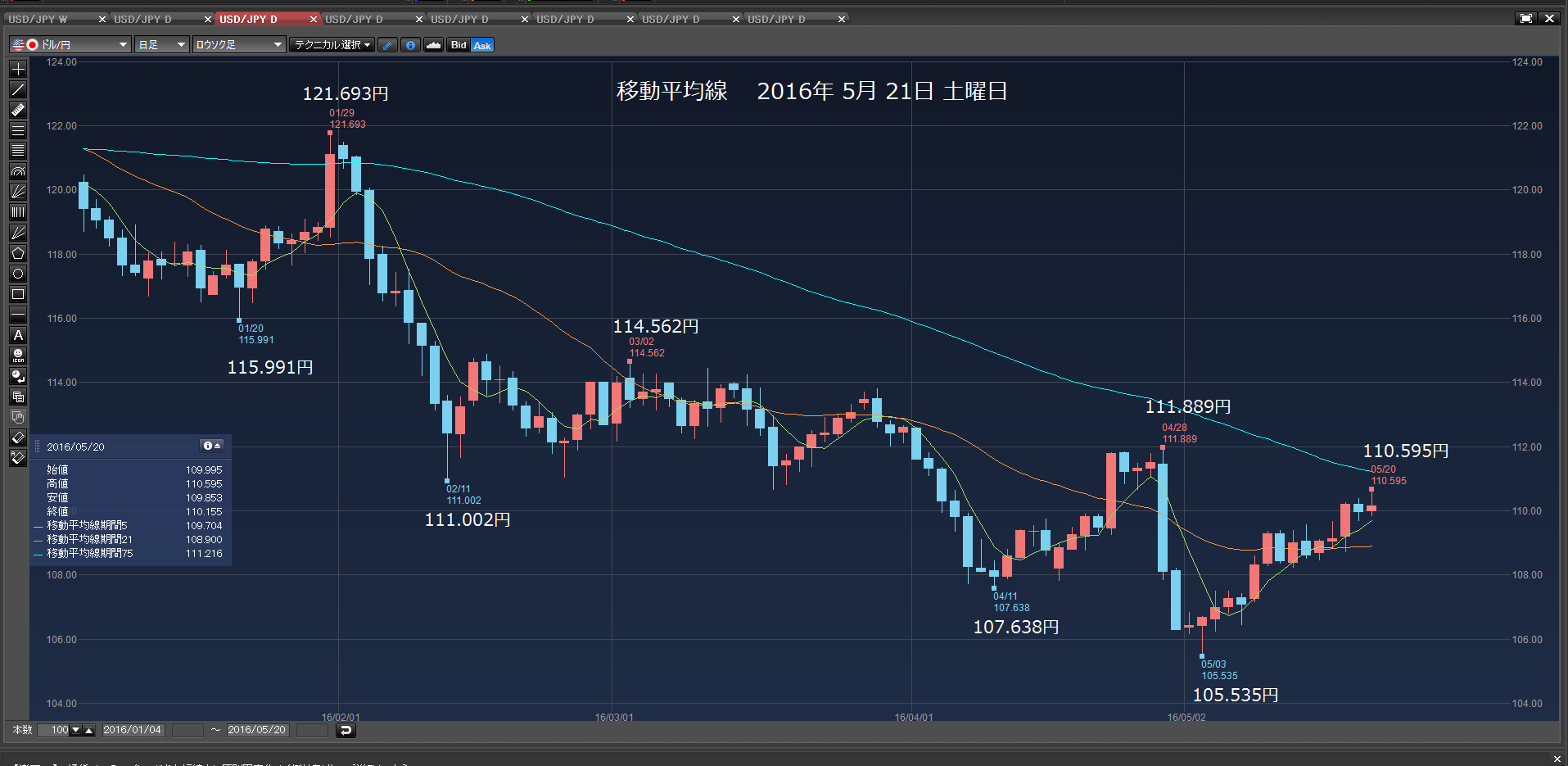Select the five horizontal lines retracement tool

point(18,151)
